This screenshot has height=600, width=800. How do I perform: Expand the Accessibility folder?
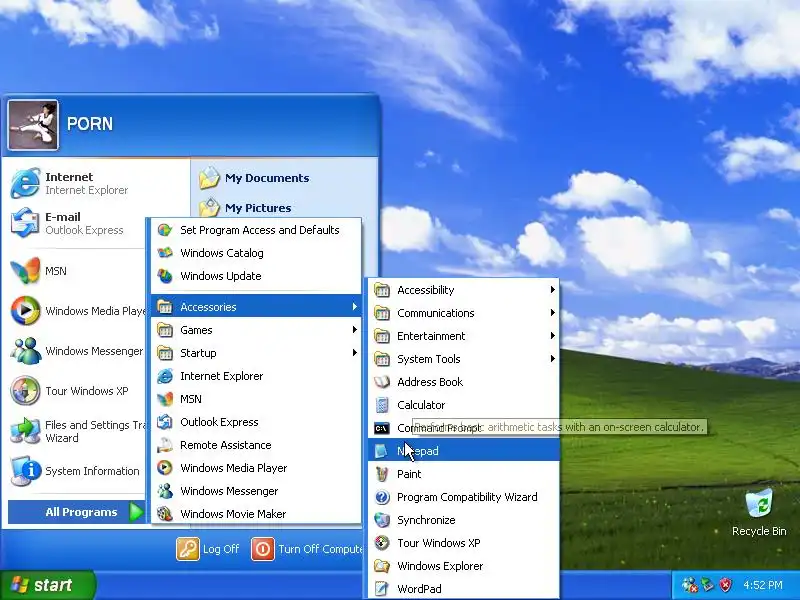463,290
